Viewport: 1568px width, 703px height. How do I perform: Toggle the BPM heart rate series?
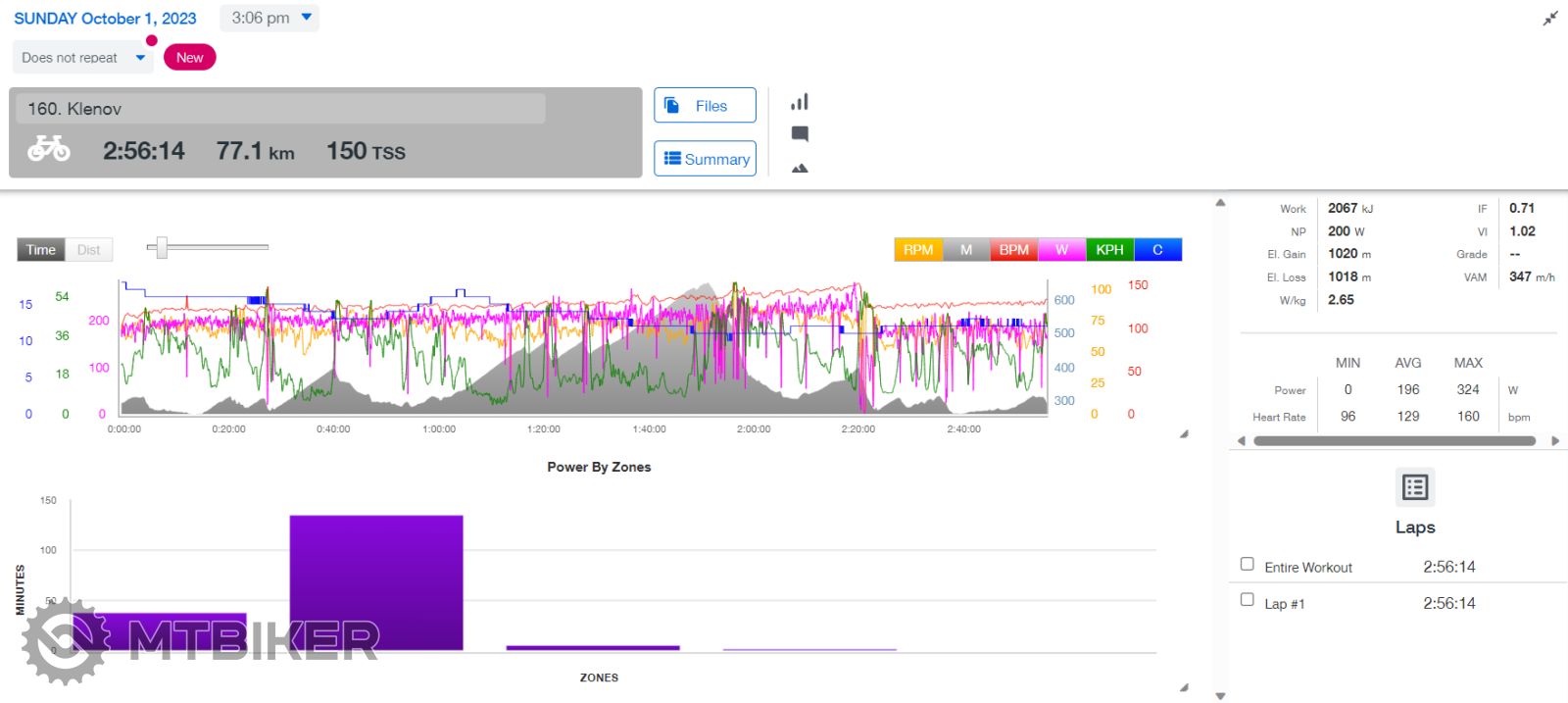[x=1013, y=250]
